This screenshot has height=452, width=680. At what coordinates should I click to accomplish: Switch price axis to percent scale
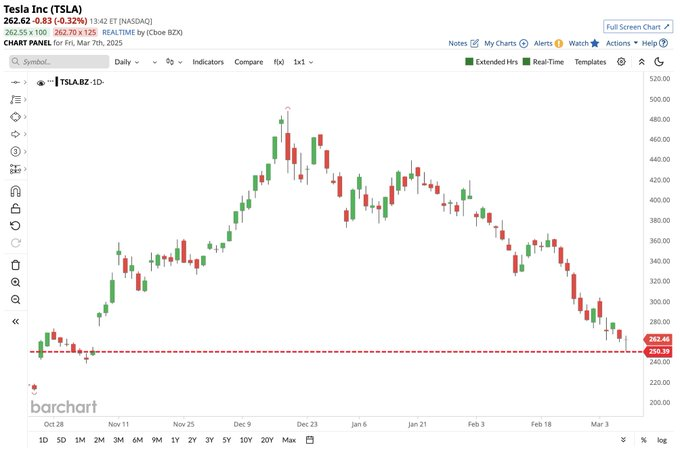(x=644, y=440)
